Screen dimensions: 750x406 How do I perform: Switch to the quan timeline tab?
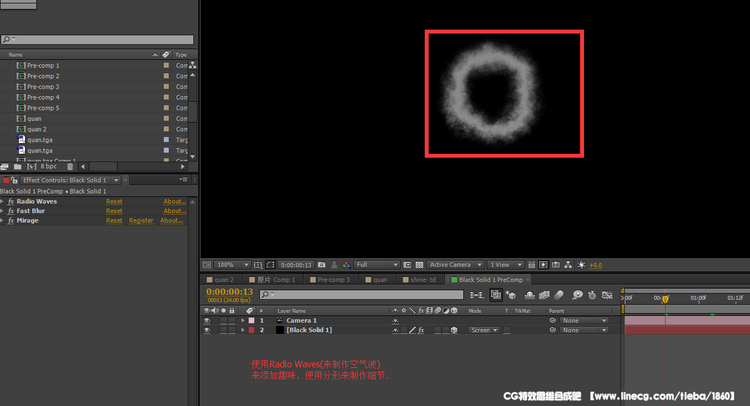coord(376,280)
